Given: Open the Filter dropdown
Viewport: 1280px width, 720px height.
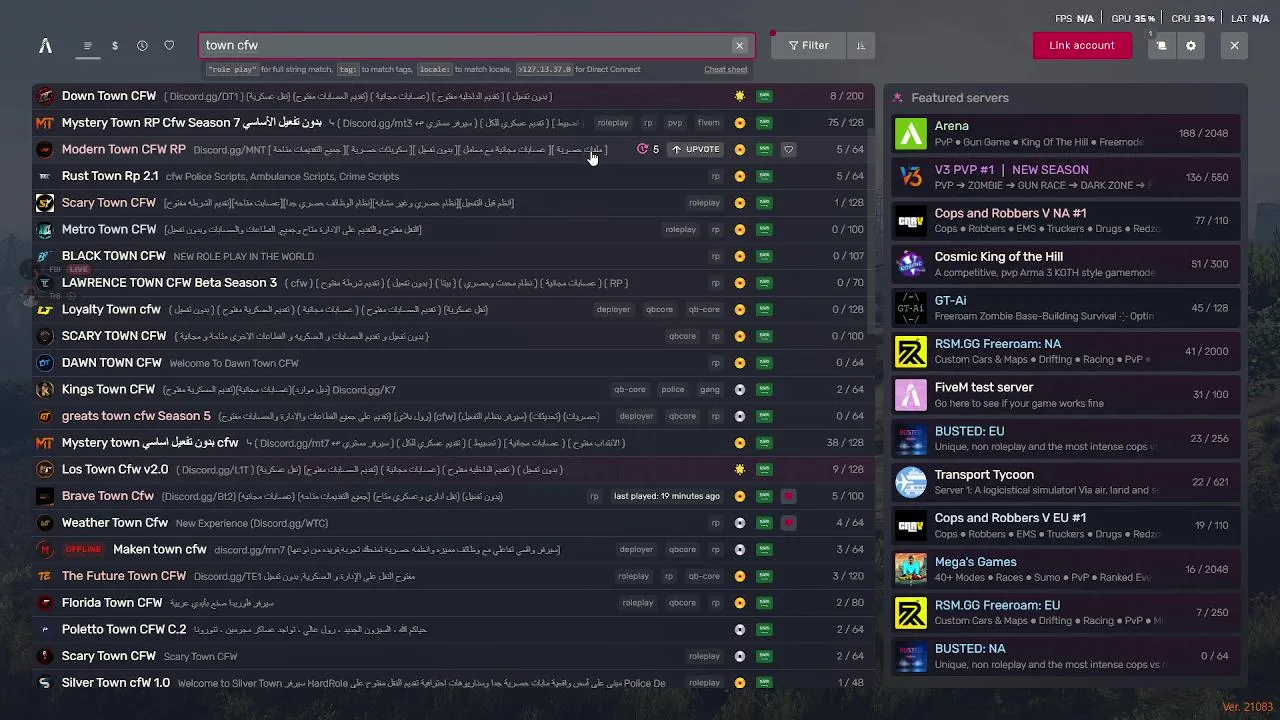Looking at the screenshot, I should point(808,45).
